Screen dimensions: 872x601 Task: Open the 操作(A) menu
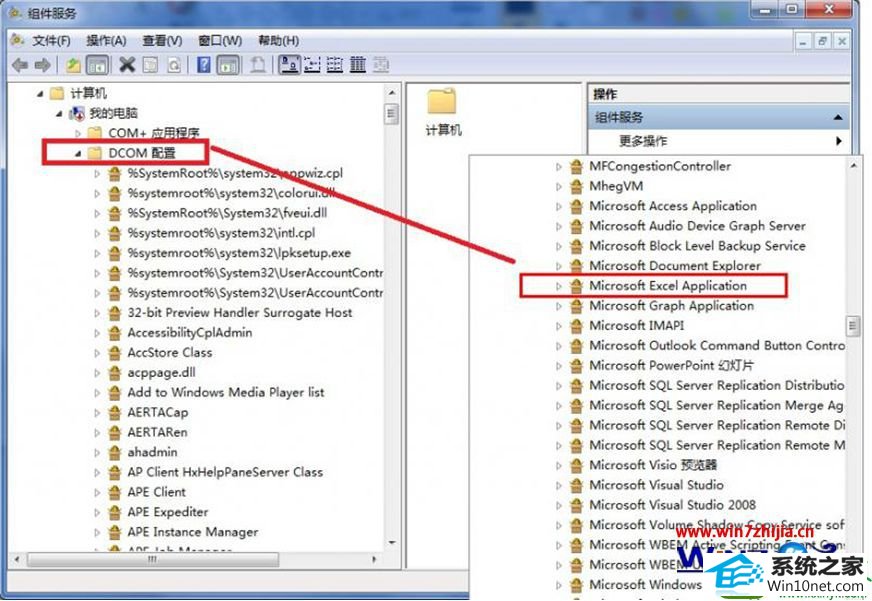tap(106, 41)
